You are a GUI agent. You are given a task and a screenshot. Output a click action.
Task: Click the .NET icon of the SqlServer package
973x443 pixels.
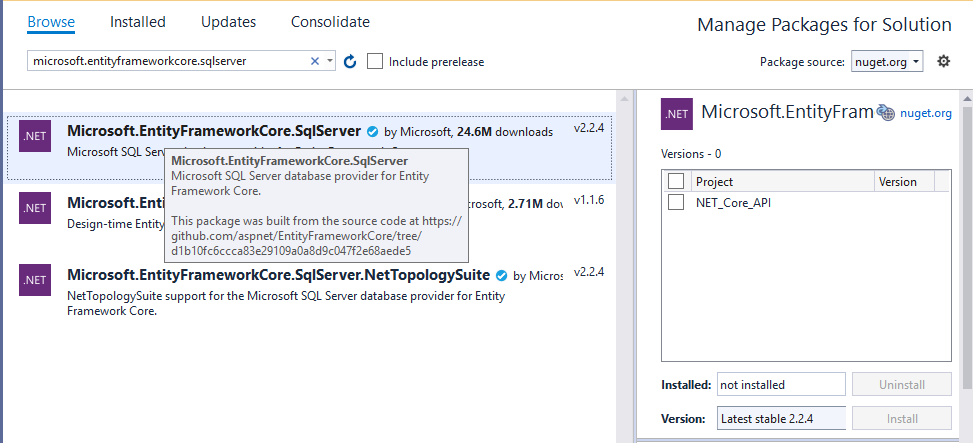pyautogui.click(x=35, y=137)
